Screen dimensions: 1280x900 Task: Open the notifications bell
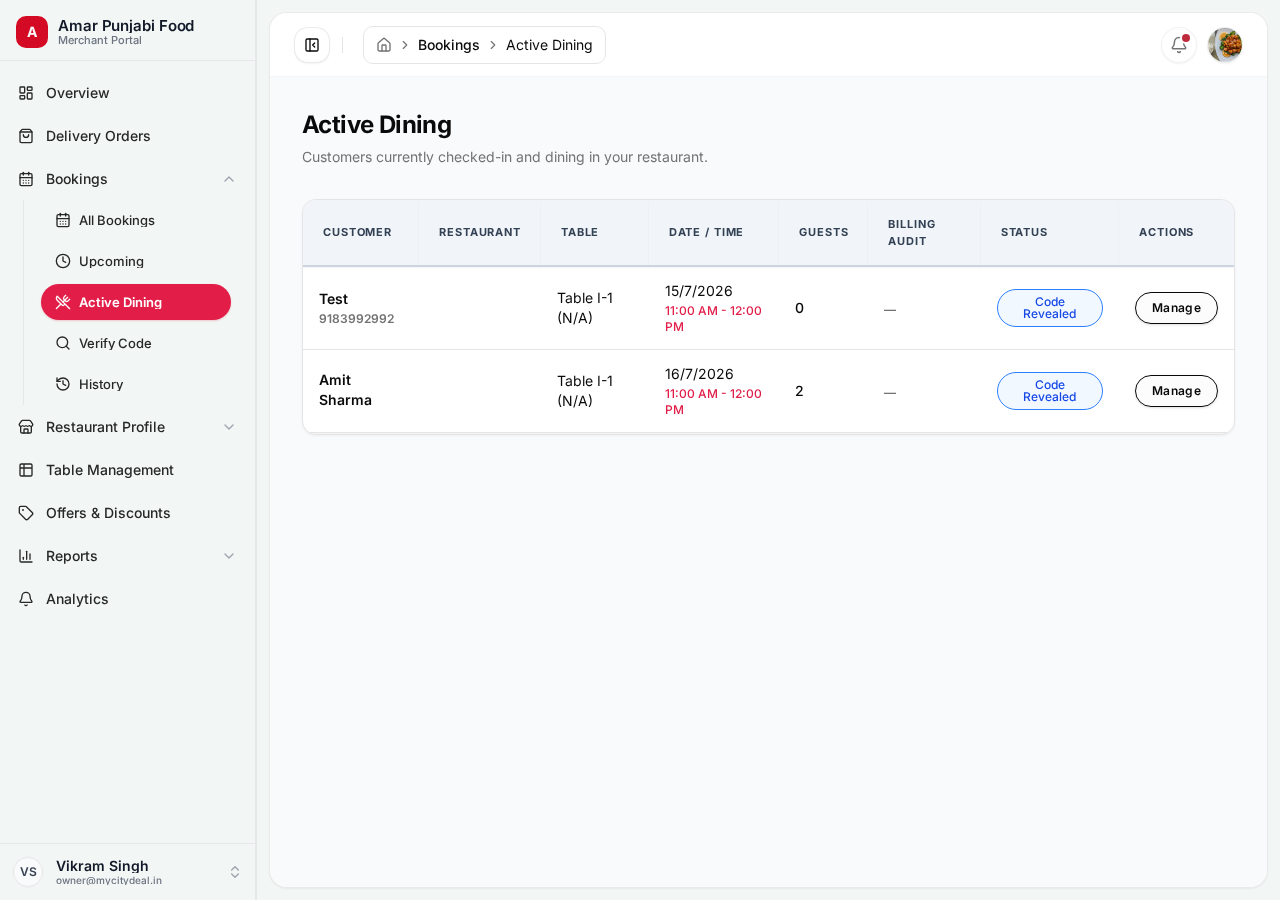1179,45
